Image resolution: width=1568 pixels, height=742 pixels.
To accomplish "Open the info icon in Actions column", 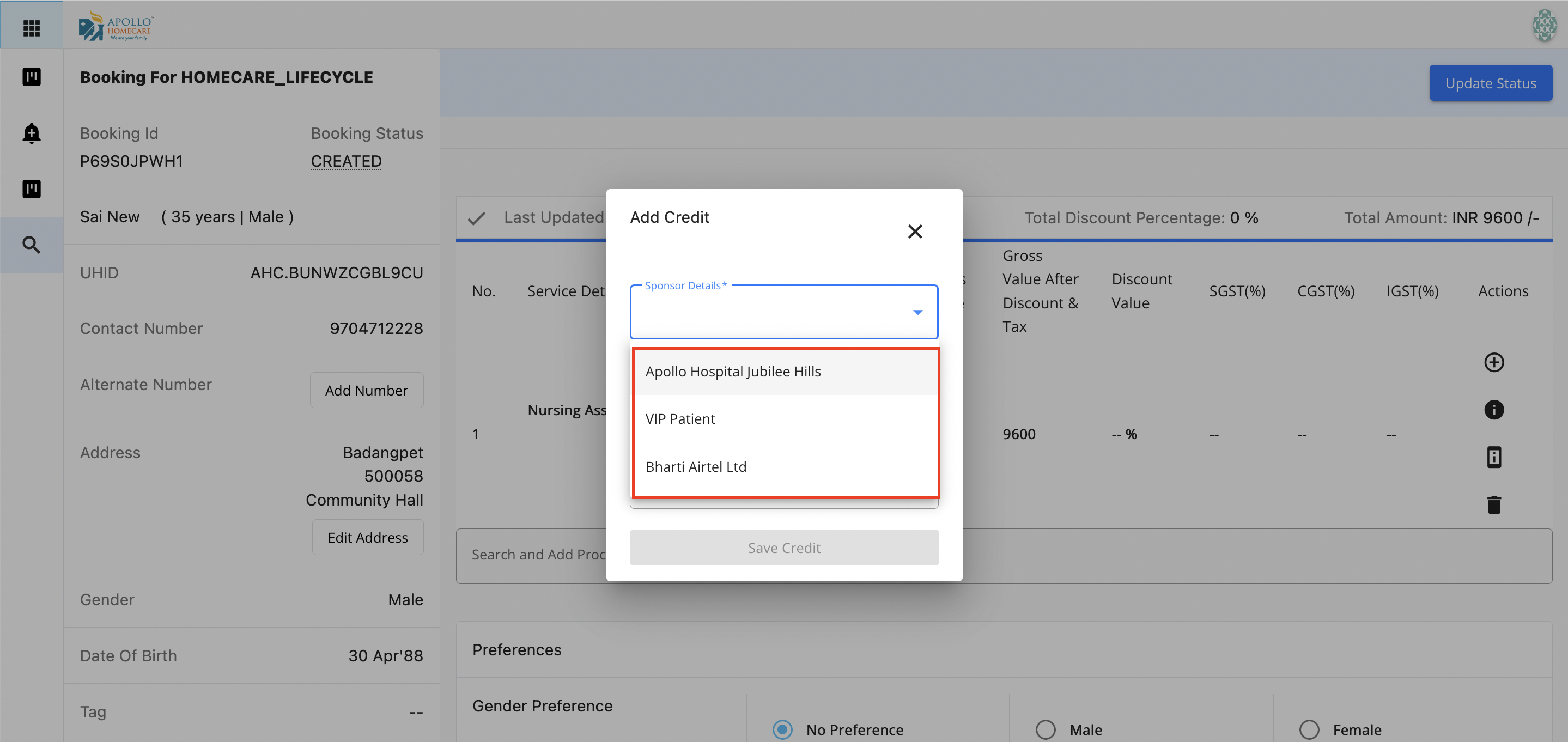I will [1494, 410].
